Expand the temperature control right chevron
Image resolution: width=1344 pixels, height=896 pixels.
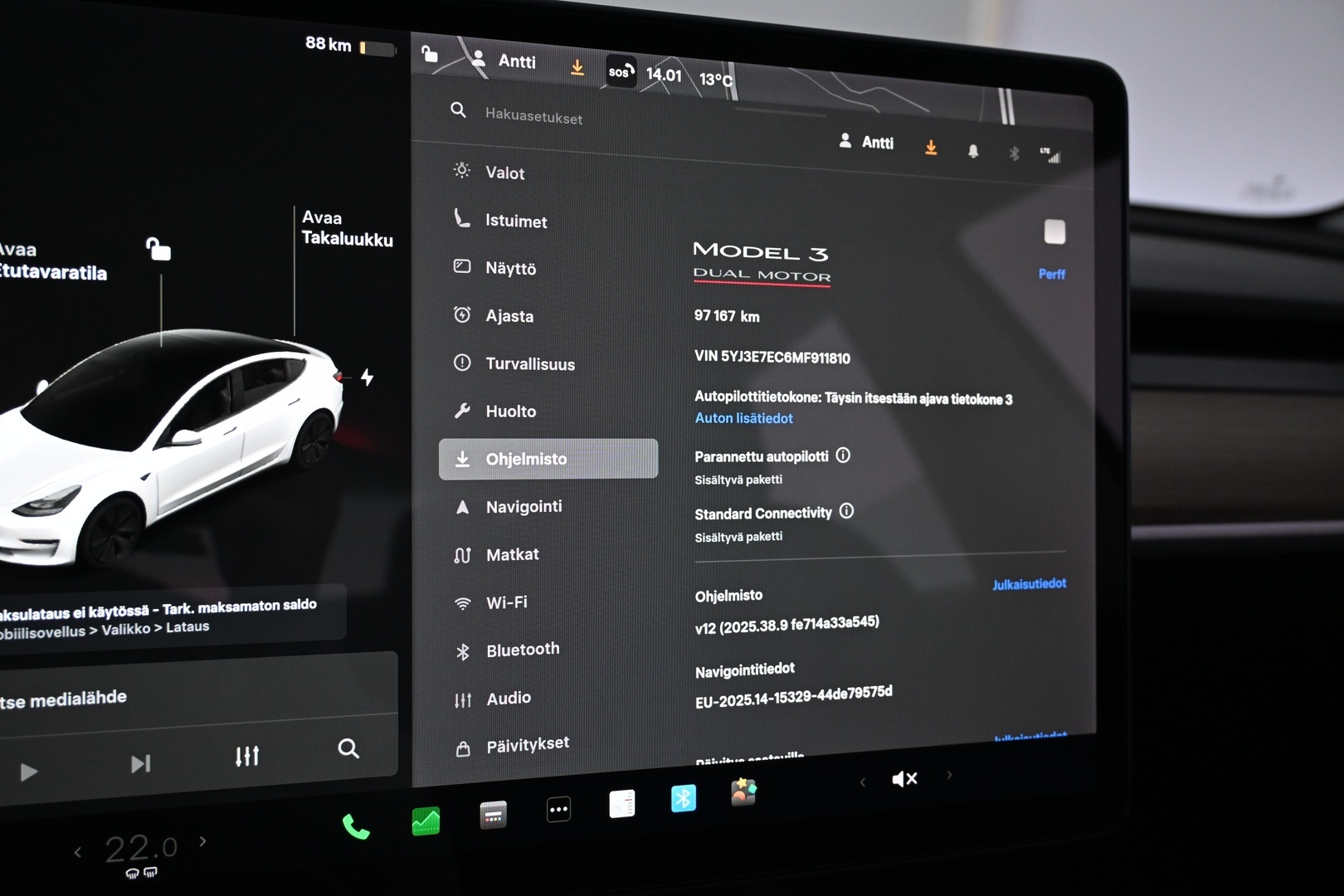click(x=202, y=840)
